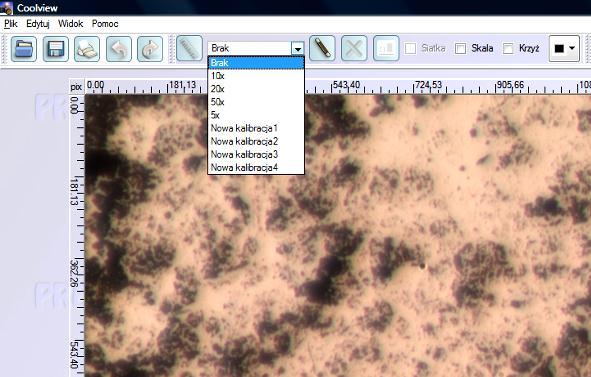Redo with the right curved arrow
Screen dimensions: 591x377
pos(150,49)
